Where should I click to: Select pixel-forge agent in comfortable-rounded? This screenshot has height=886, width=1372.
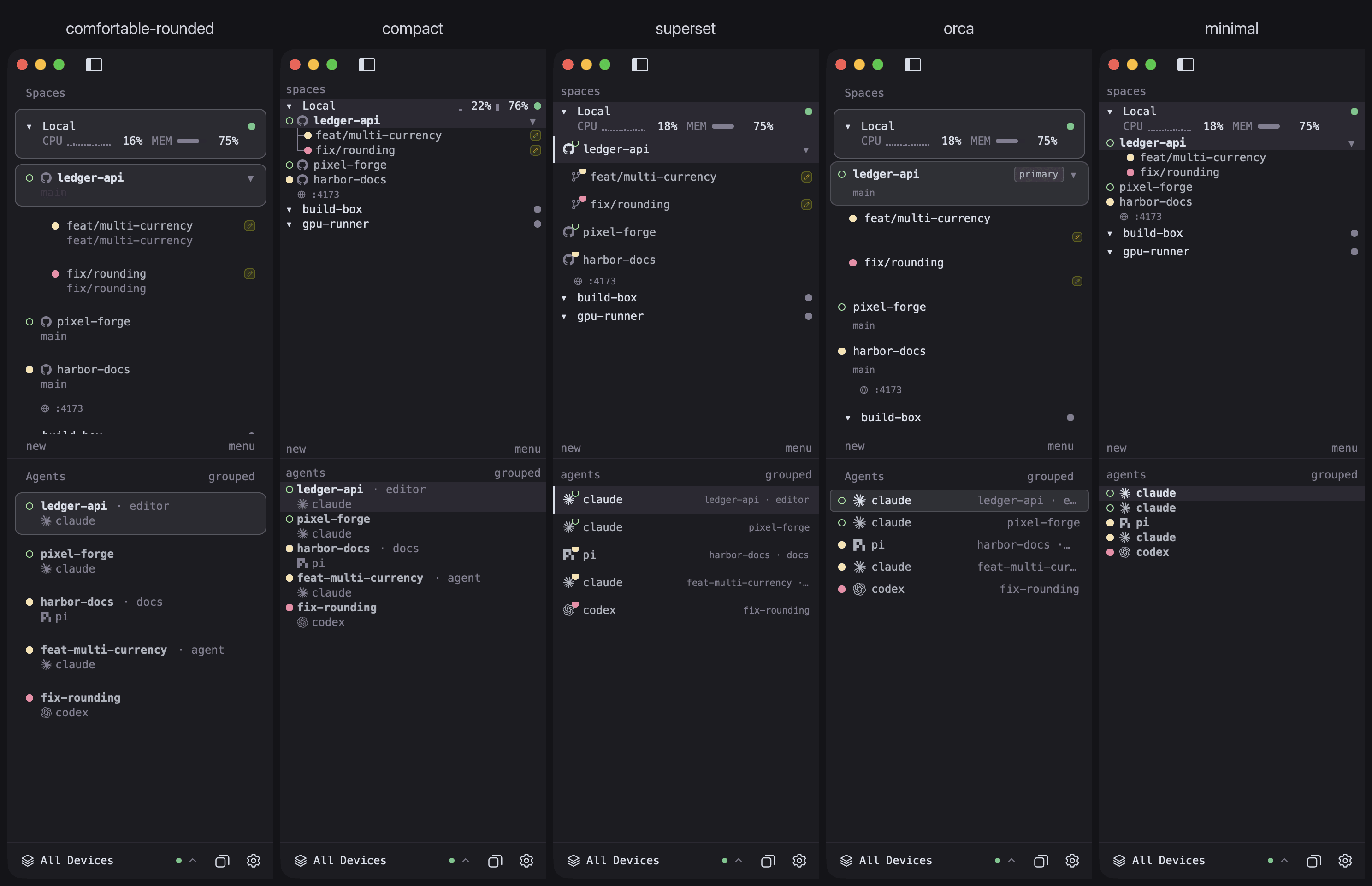point(140,561)
